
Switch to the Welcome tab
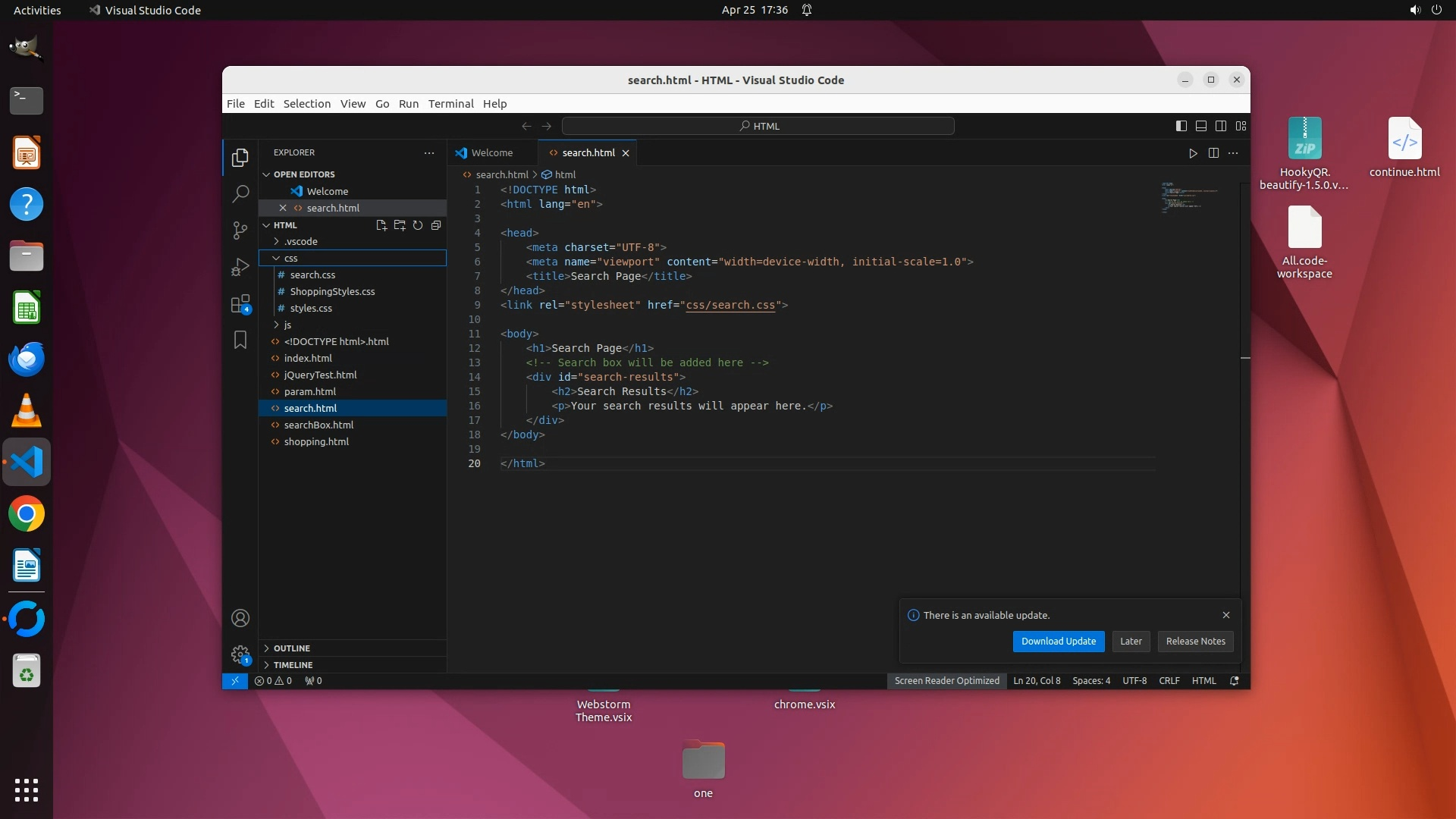[491, 153]
